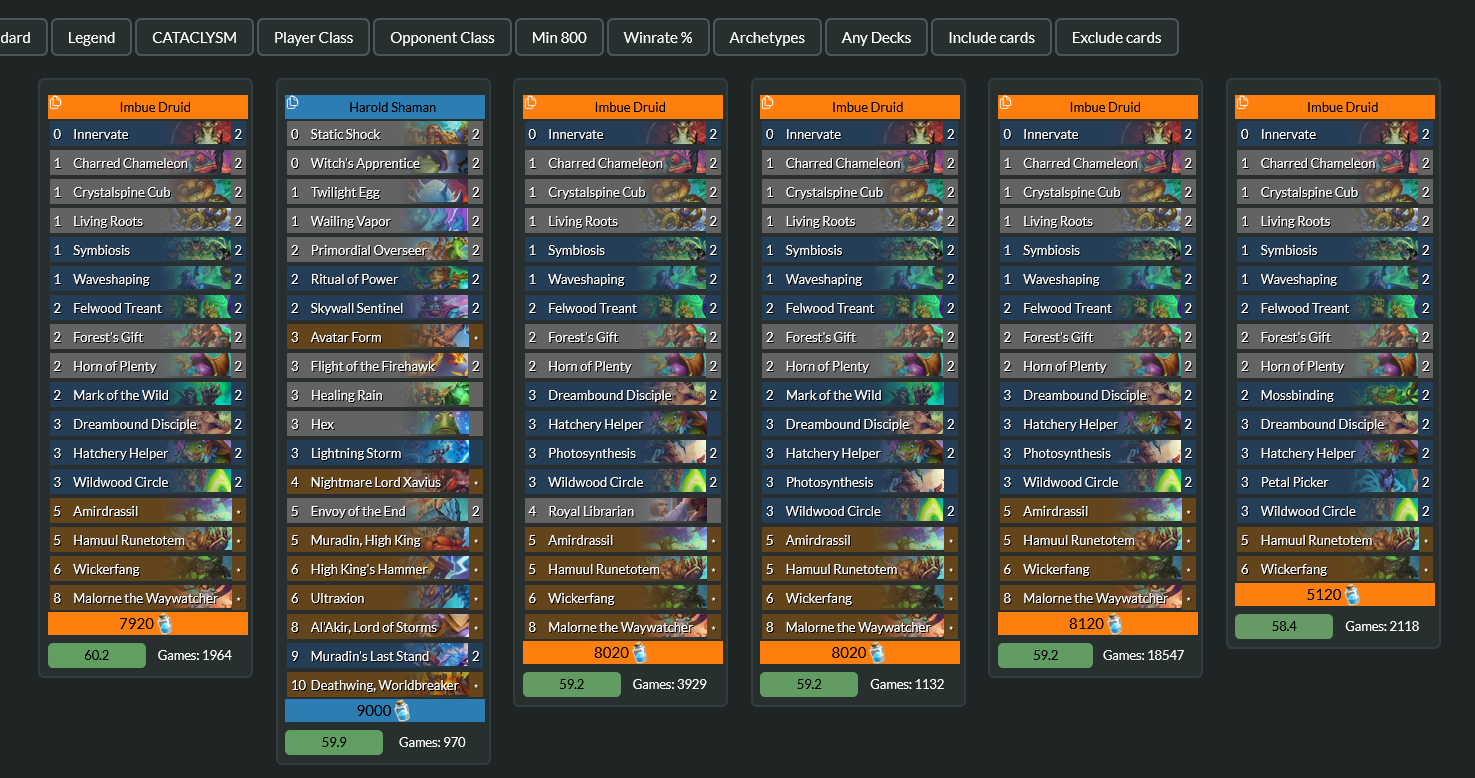Select the Al'Akir, Lord of Storms row
This screenshot has height=778, width=1475.
pos(385,627)
